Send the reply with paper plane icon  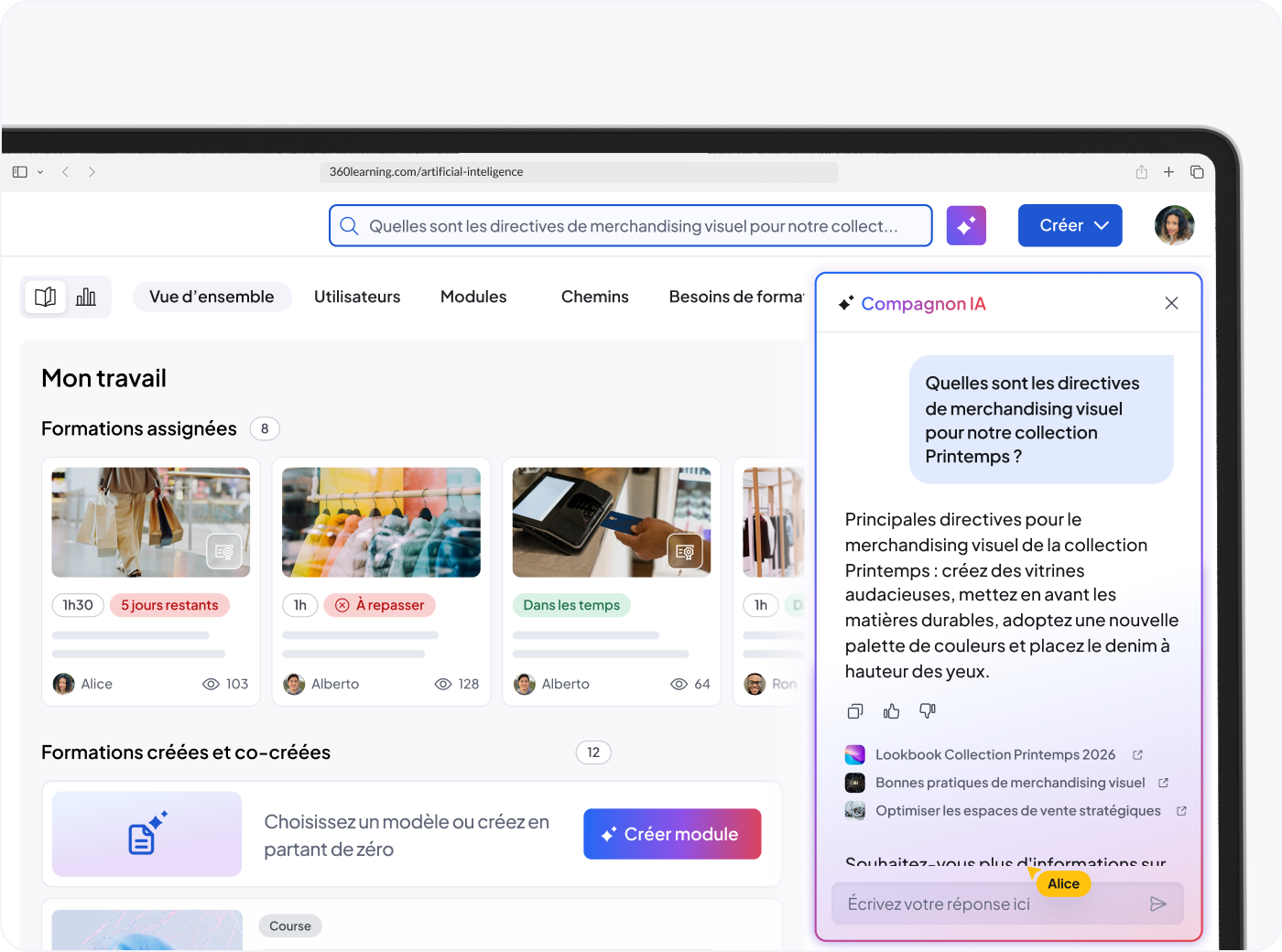[1158, 904]
